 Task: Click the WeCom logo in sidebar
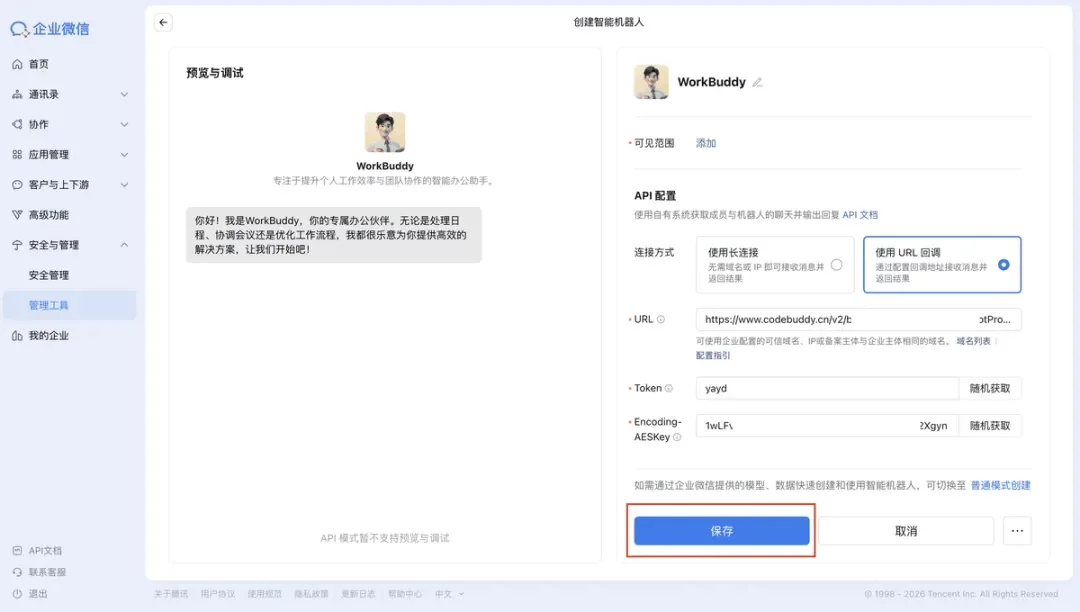50,29
